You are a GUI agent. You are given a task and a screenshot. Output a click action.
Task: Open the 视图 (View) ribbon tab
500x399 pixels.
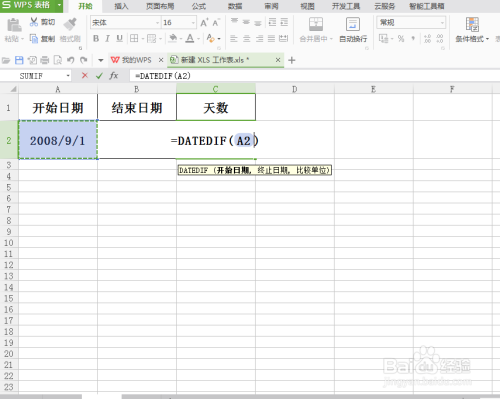coord(307,6)
